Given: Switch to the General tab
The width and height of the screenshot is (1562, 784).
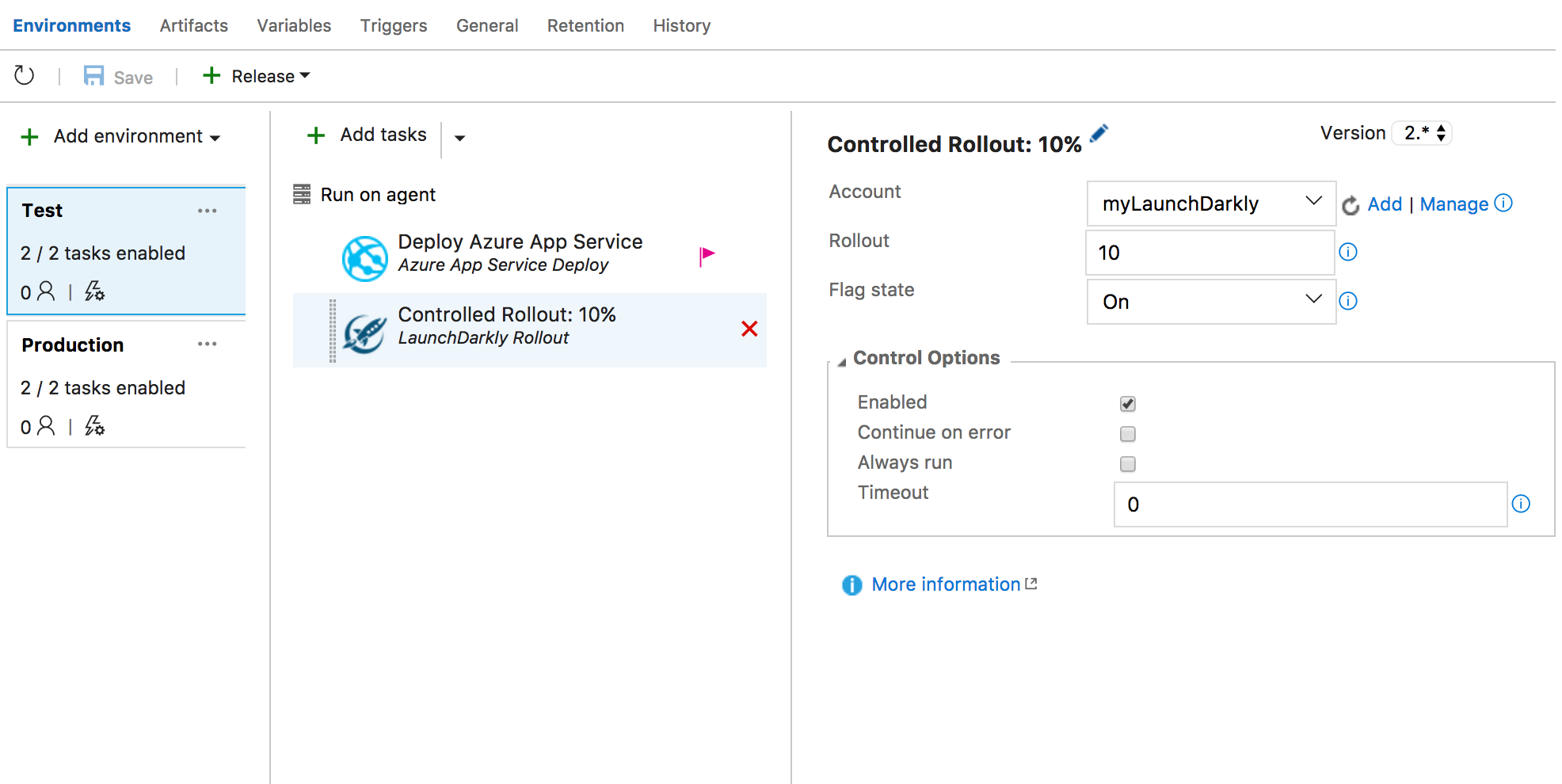Looking at the screenshot, I should click(x=487, y=25).
